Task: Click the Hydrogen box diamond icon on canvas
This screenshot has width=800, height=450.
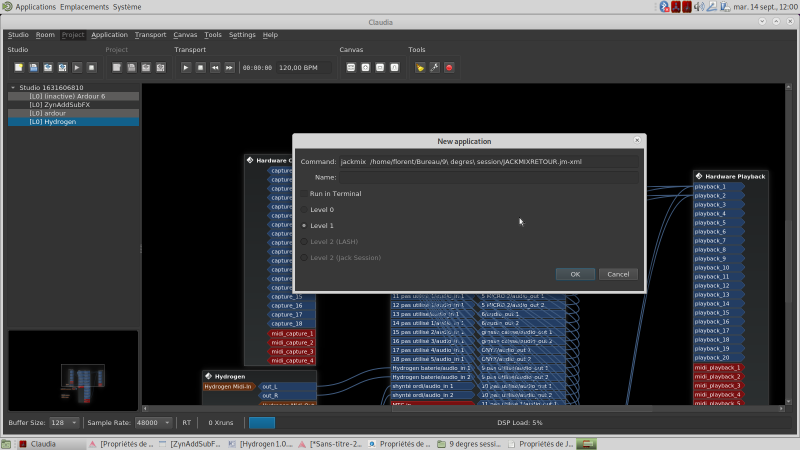Action: pyautogui.click(x=208, y=376)
